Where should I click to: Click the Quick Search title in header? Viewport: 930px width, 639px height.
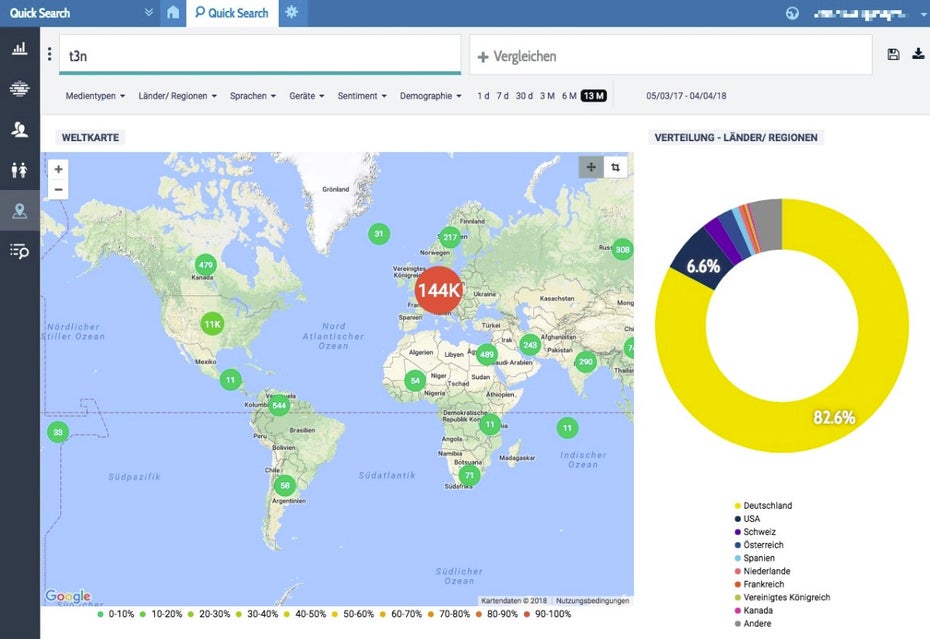coord(40,13)
